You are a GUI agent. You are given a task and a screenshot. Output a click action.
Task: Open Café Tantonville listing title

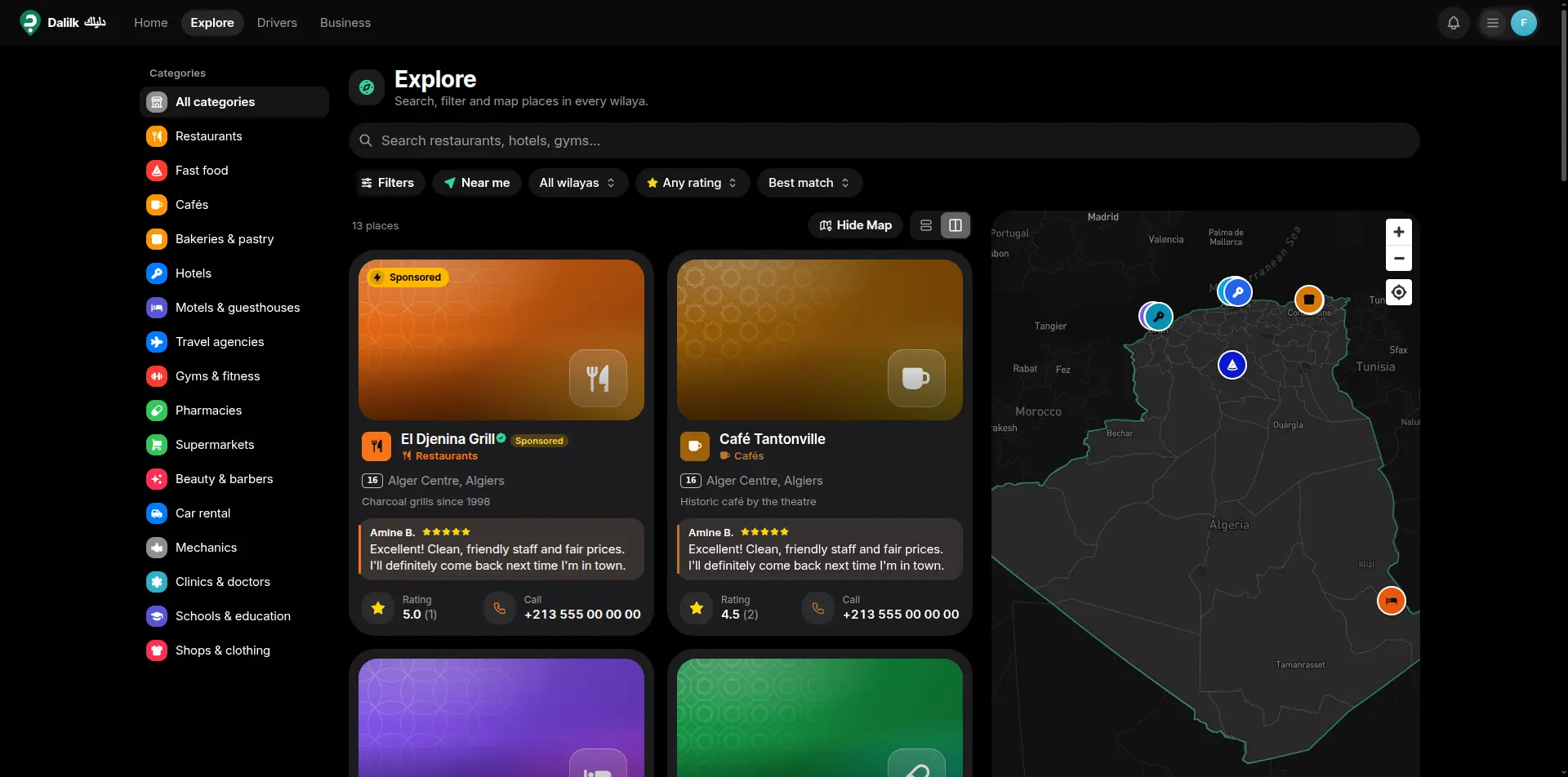pos(773,439)
